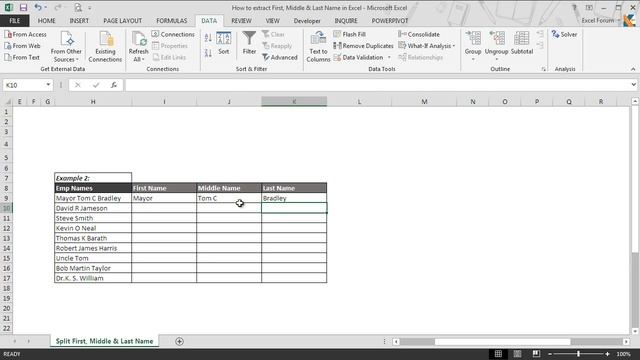Open the Developer tab

pos(307,20)
